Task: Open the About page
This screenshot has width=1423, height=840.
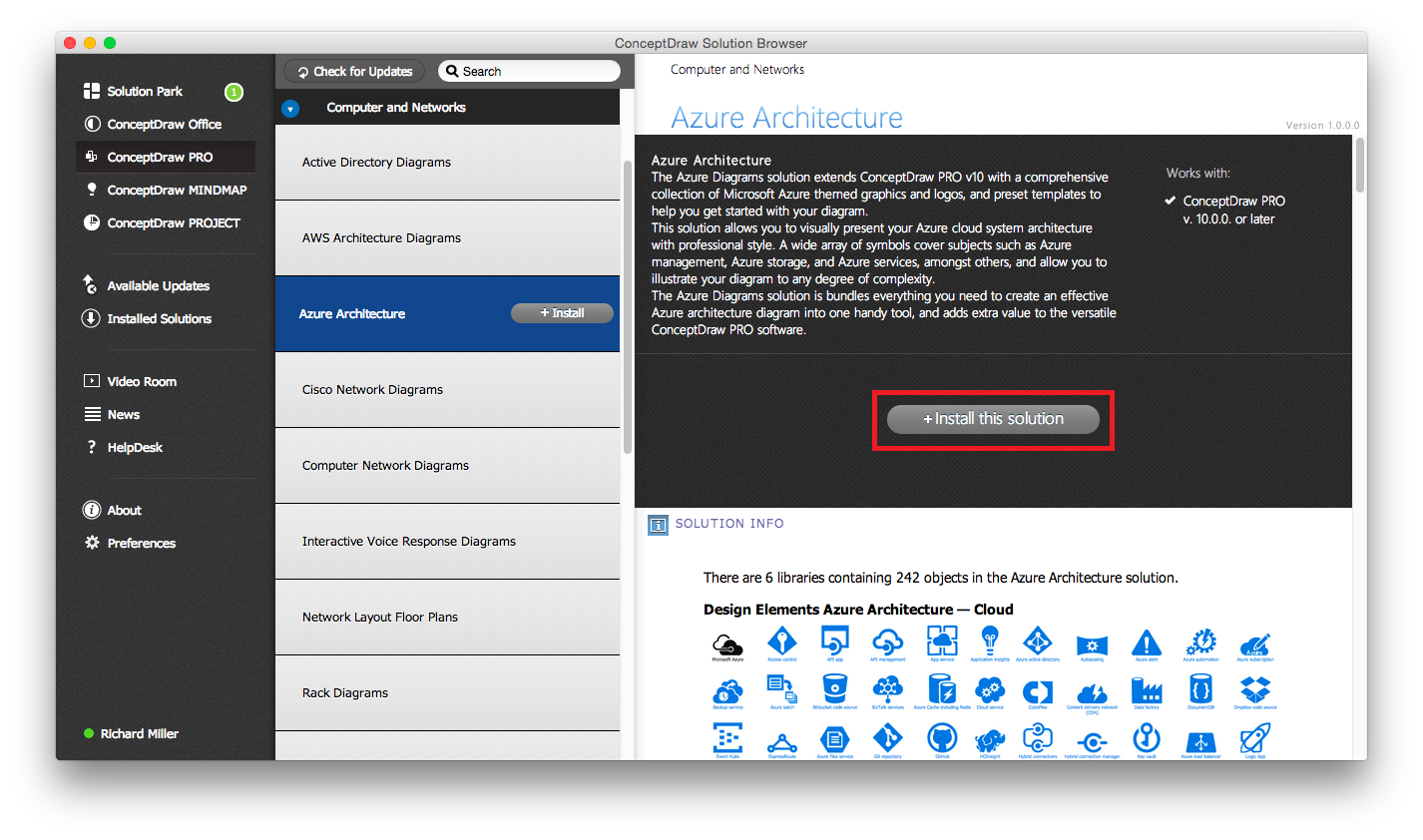Action: (x=113, y=510)
